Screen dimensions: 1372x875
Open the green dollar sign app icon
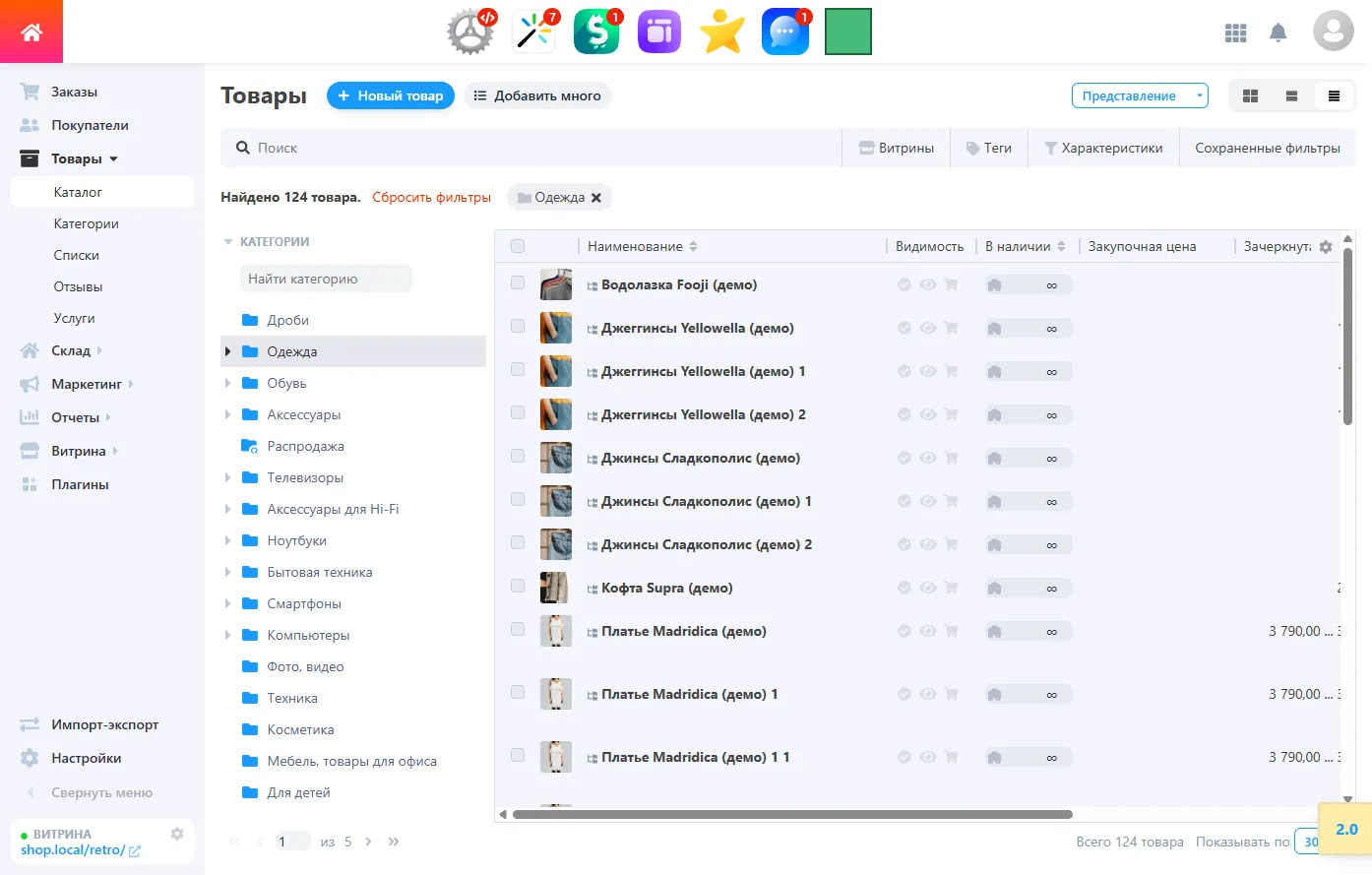596,31
